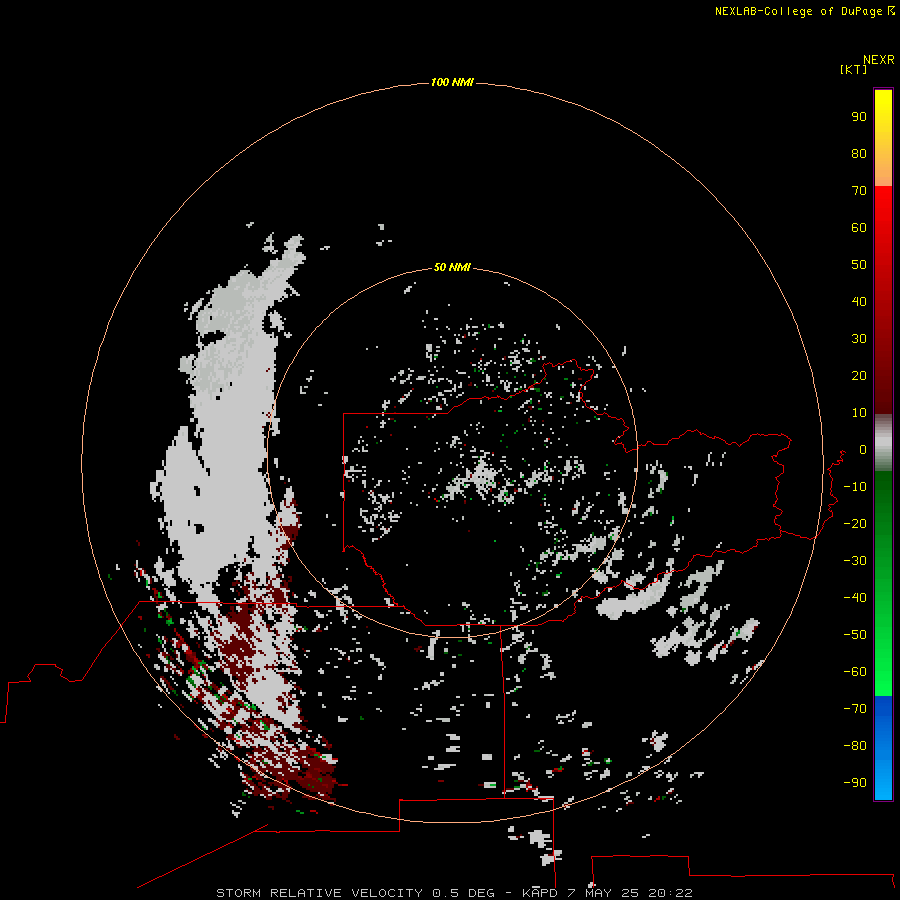Click the 10 value on velocity scale
Viewport: 900px width, 900px height.
point(859,413)
